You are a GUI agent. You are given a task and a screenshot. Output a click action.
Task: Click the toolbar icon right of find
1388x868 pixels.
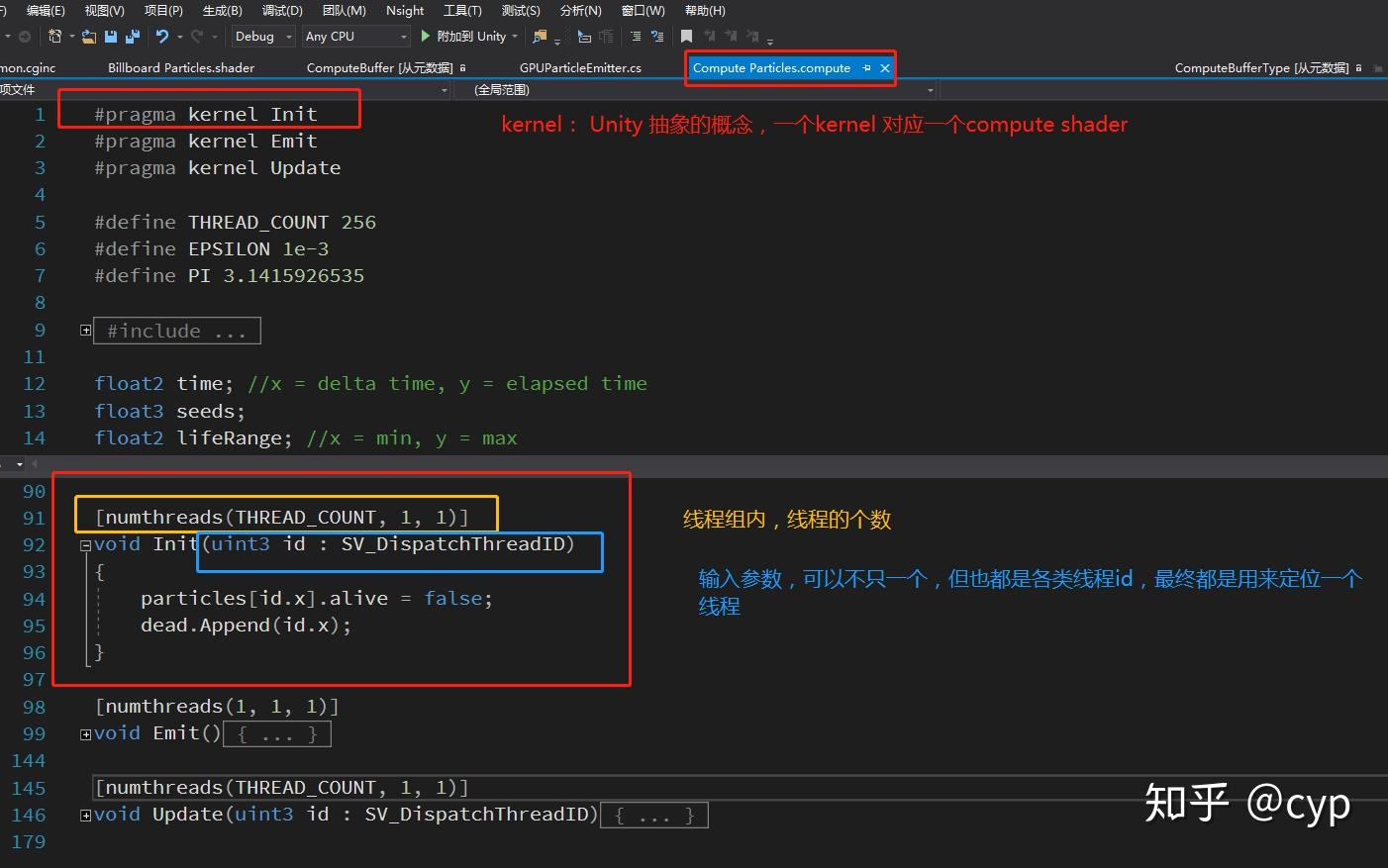[x=584, y=37]
